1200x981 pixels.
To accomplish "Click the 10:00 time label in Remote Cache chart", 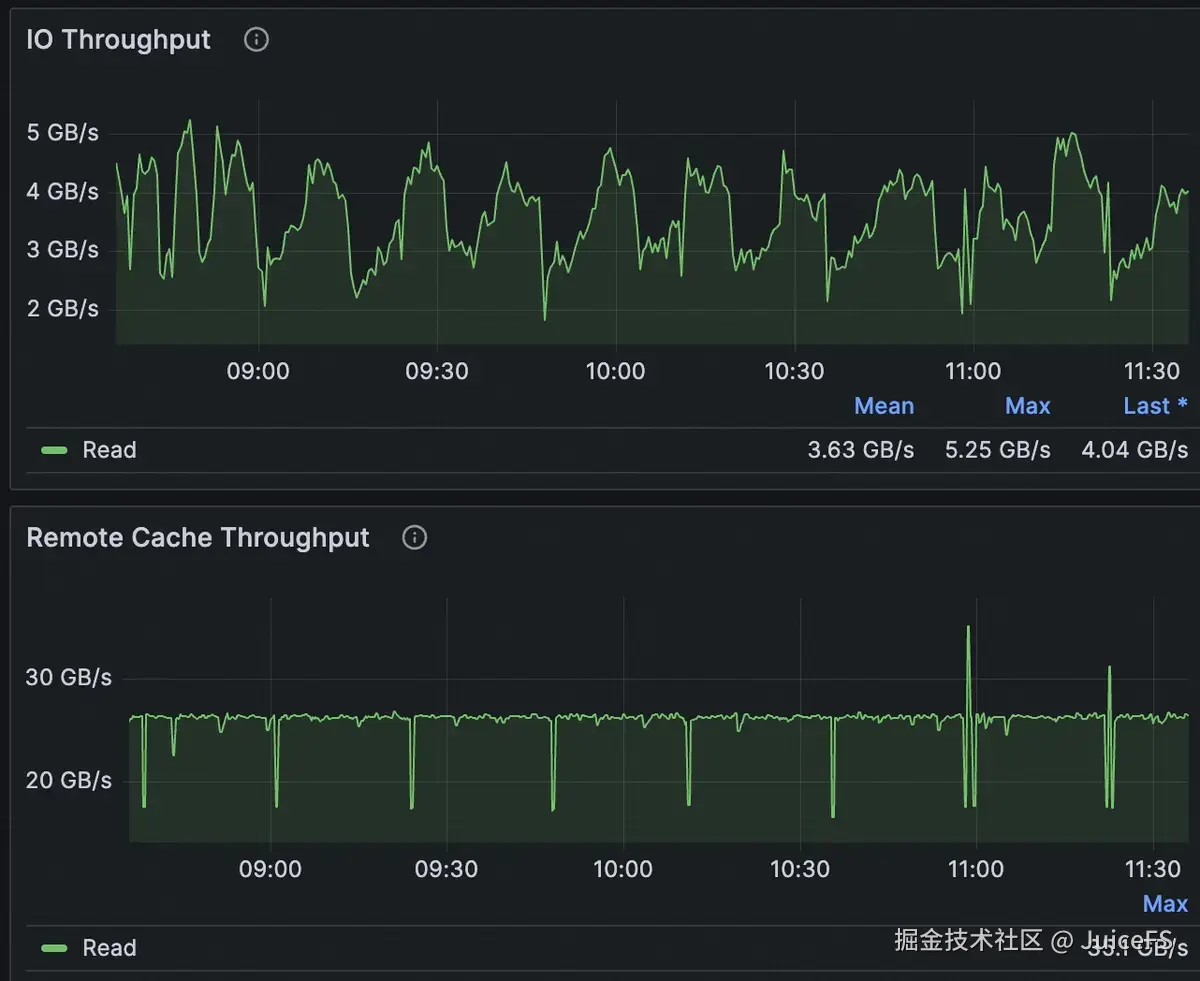I will [x=623, y=869].
